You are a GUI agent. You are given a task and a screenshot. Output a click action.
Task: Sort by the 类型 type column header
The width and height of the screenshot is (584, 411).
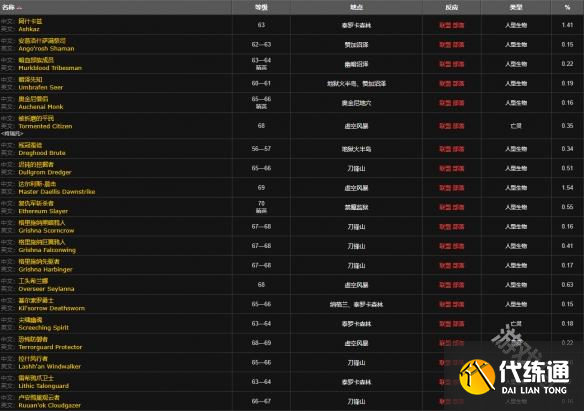click(516, 7)
